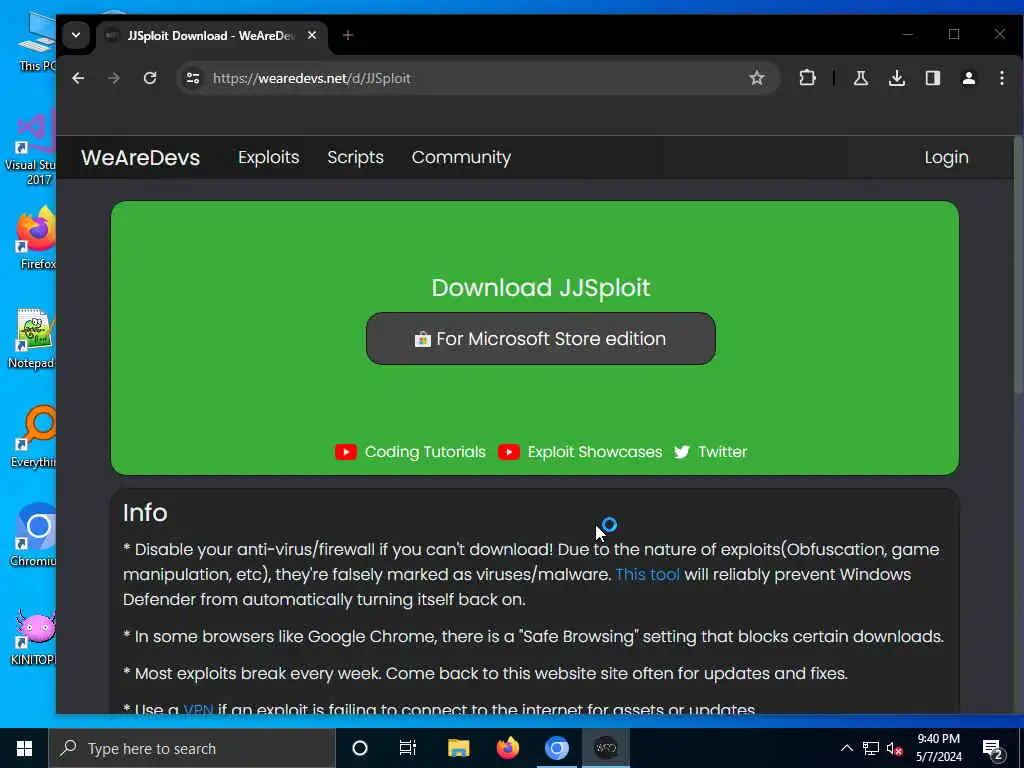Open the Chrome Labs flask icon
Screen dimensions: 1024x768
[x=861, y=78]
